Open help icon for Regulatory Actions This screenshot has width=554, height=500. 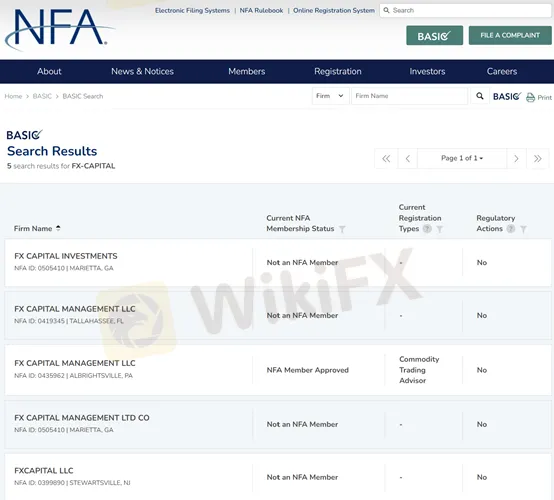click(x=511, y=229)
